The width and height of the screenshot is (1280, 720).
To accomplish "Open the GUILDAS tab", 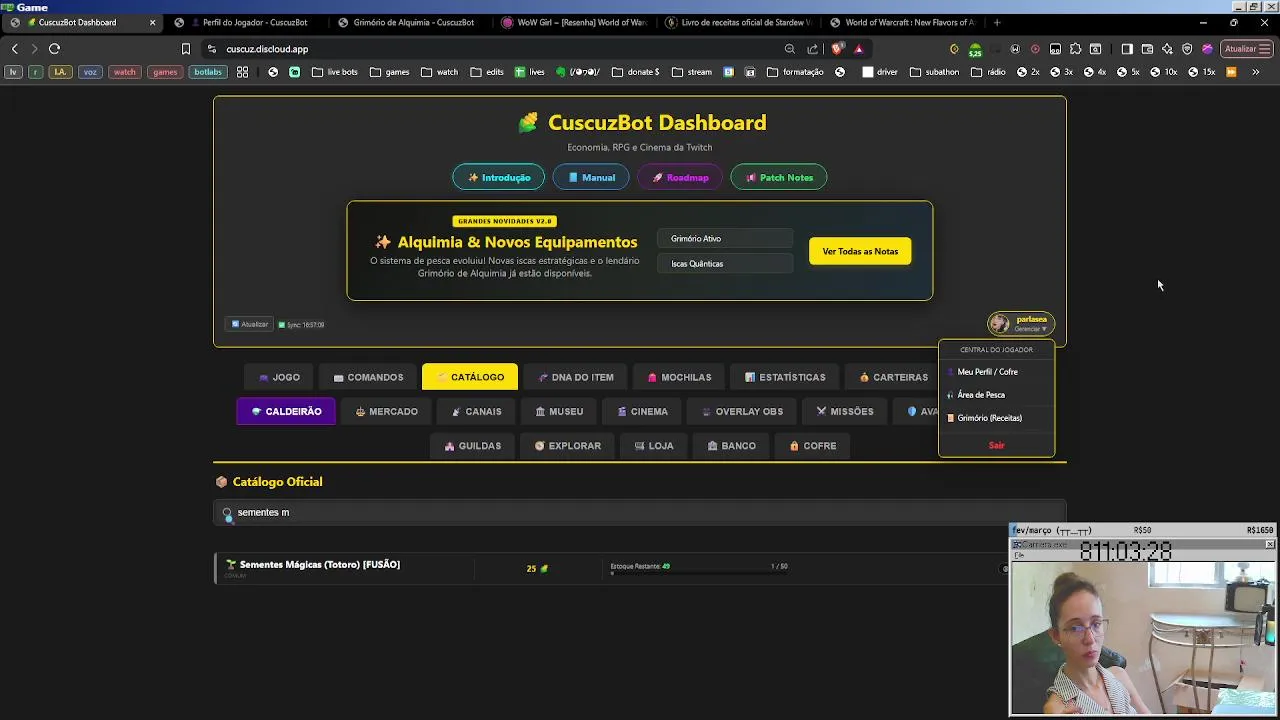I will (473, 445).
